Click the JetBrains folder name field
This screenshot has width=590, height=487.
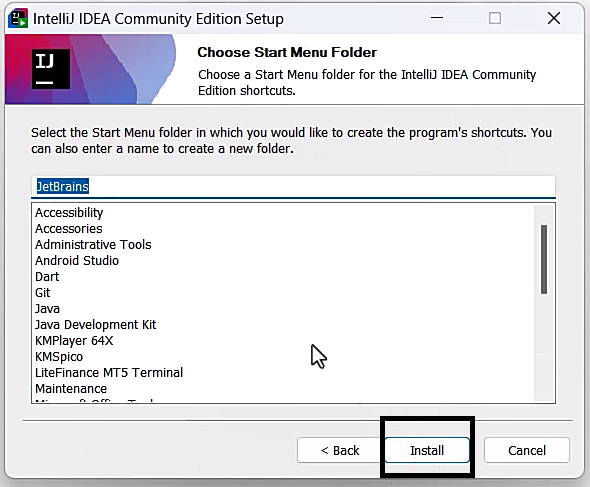point(293,187)
